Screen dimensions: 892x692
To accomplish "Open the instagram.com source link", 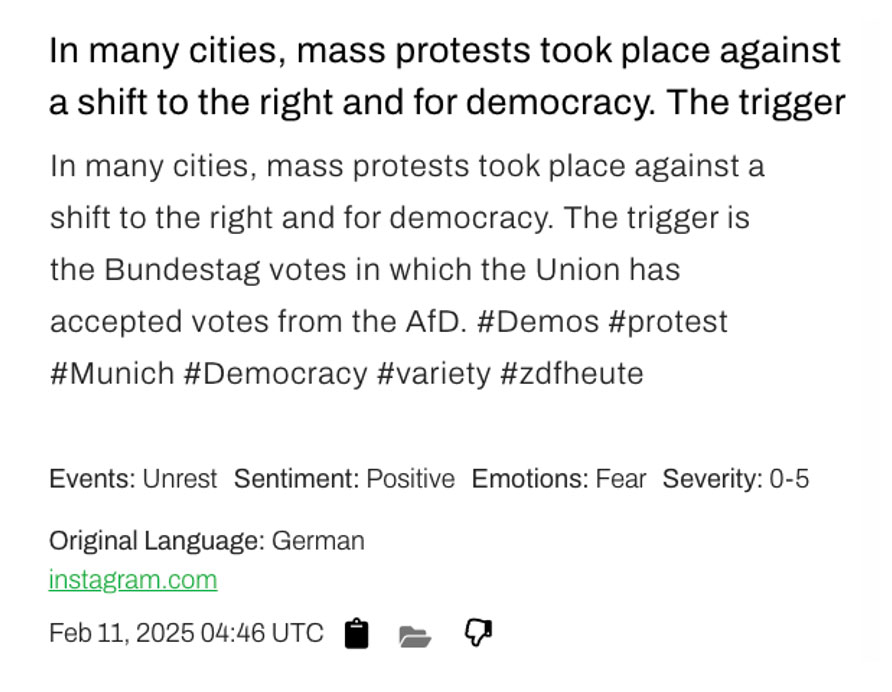I will (x=133, y=580).
